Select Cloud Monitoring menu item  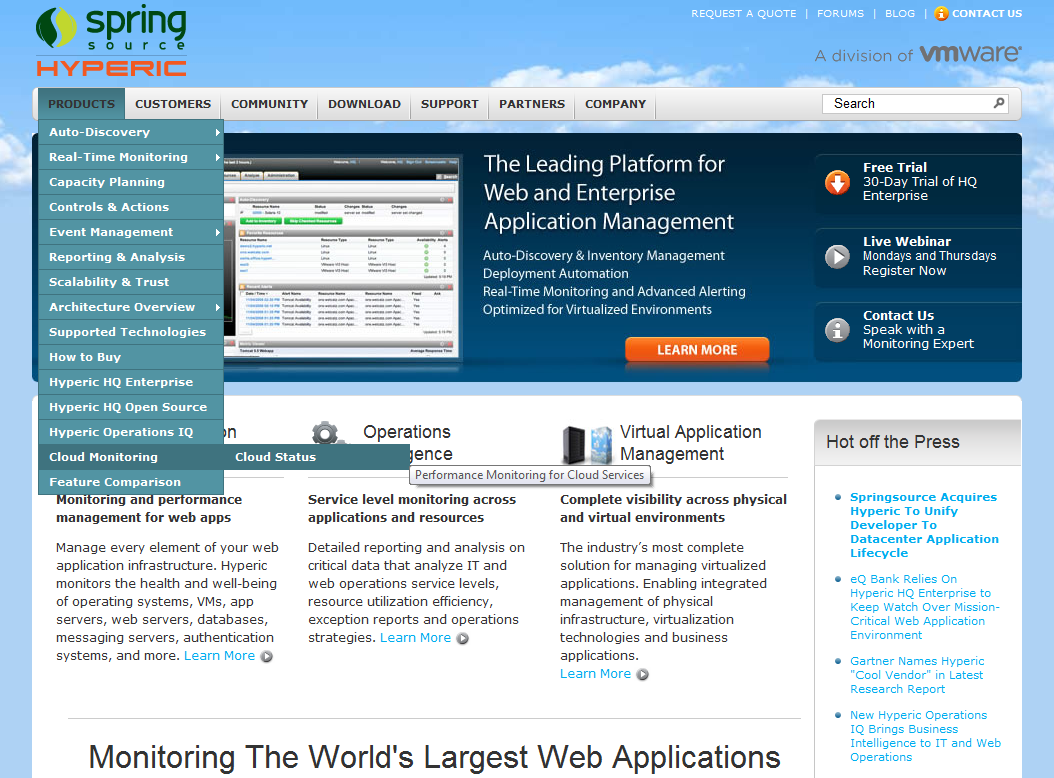(131, 457)
